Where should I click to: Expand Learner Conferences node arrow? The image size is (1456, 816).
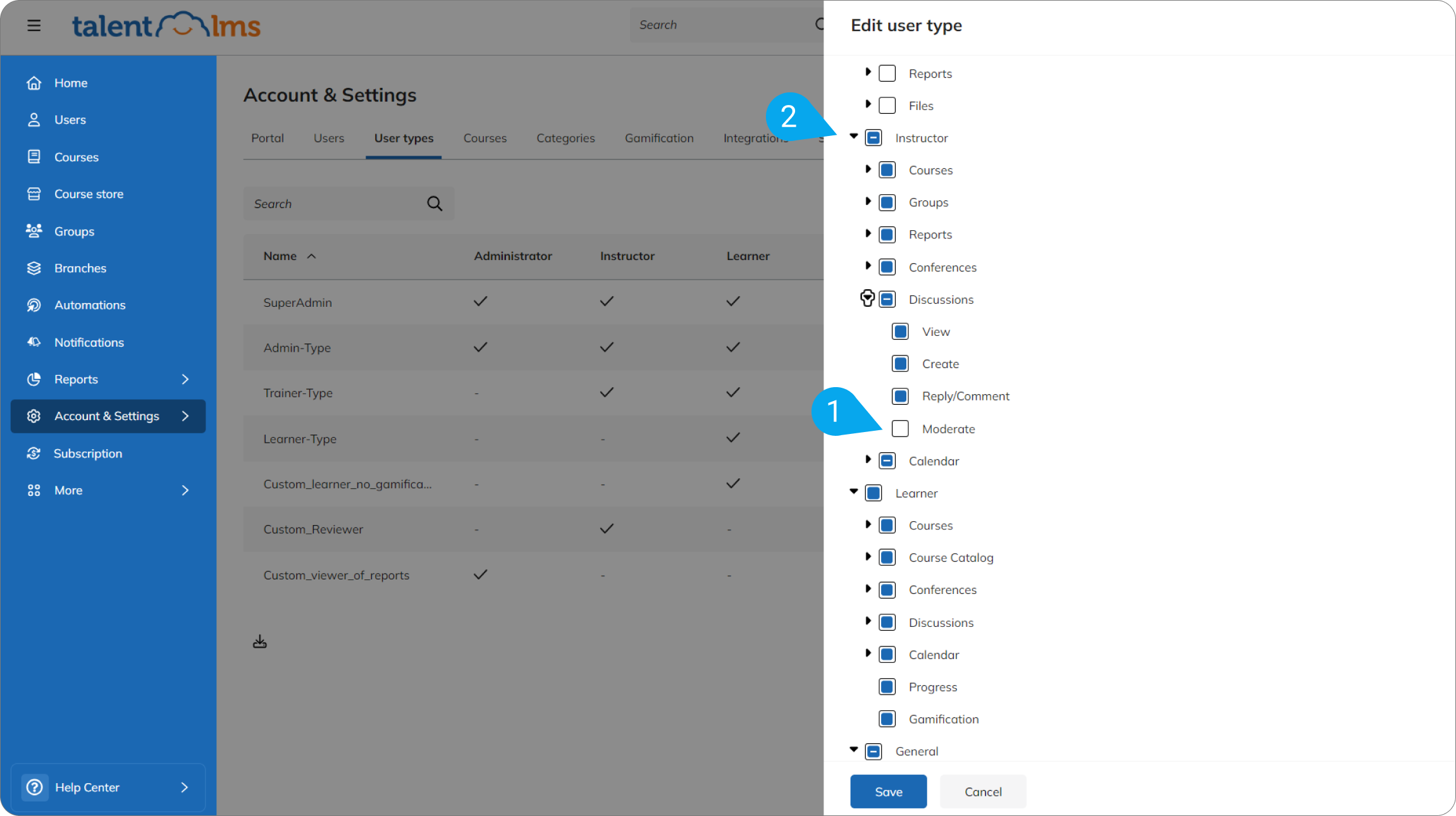pos(868,589)
